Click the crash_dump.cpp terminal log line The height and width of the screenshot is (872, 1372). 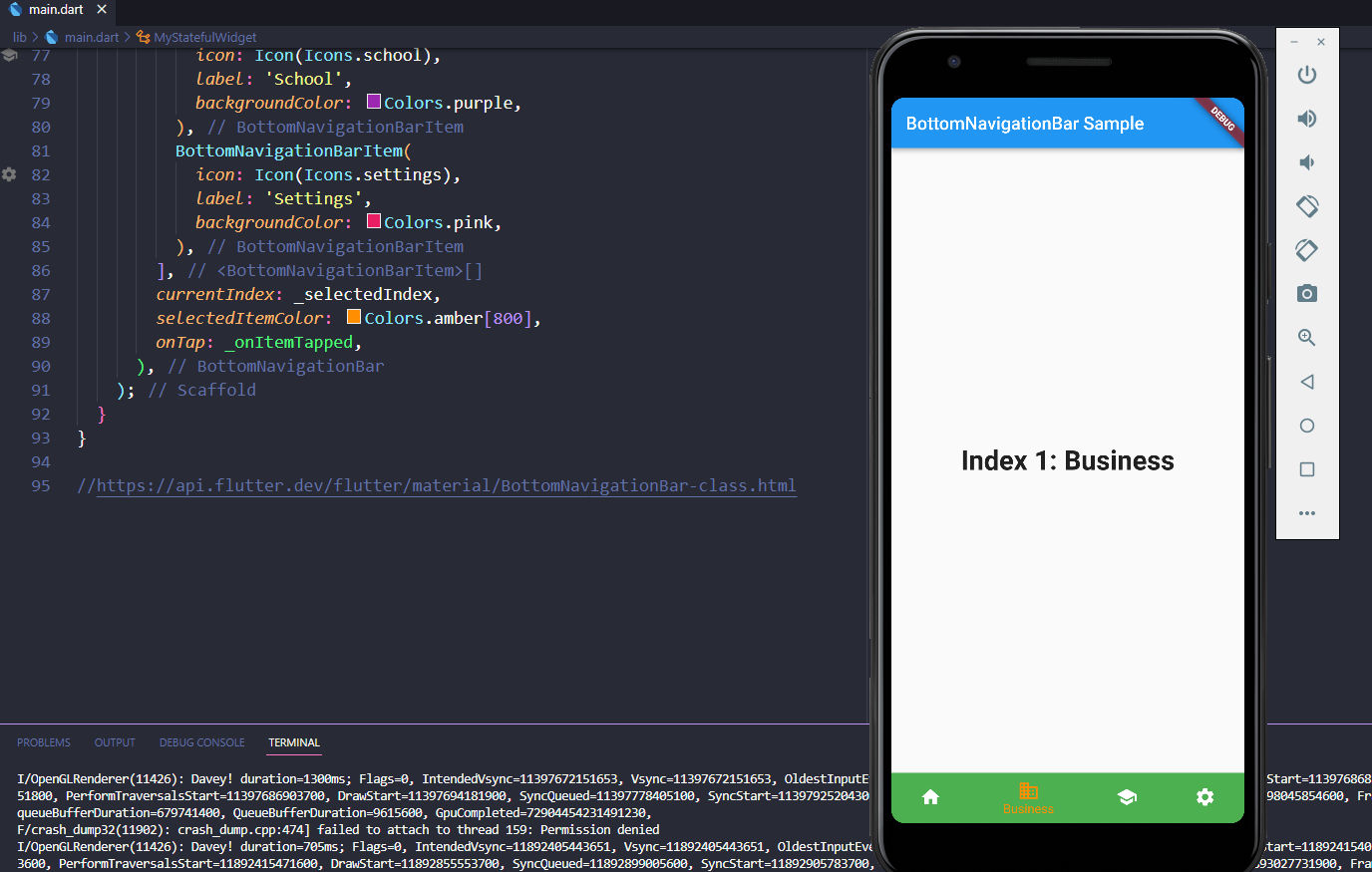click(x=338, y=829)
